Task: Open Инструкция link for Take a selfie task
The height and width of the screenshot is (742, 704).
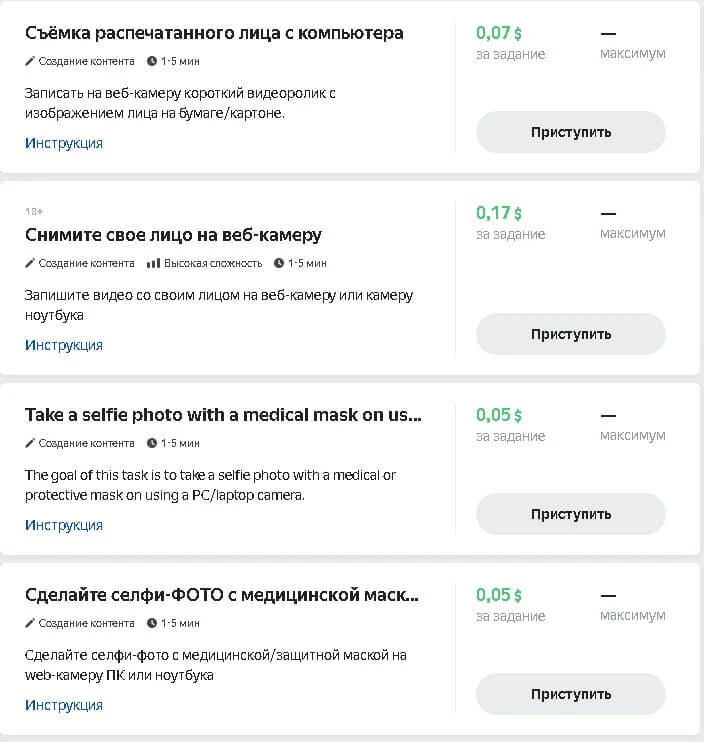Action: (x=64, y=525)
